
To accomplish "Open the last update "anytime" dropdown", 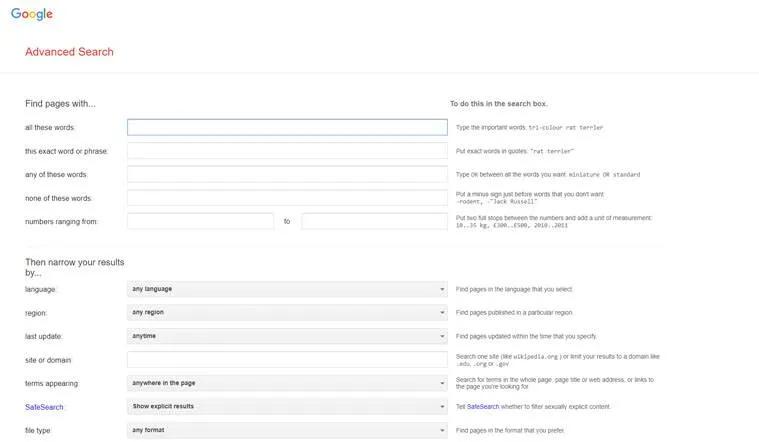I will click(x=287, y=336).
